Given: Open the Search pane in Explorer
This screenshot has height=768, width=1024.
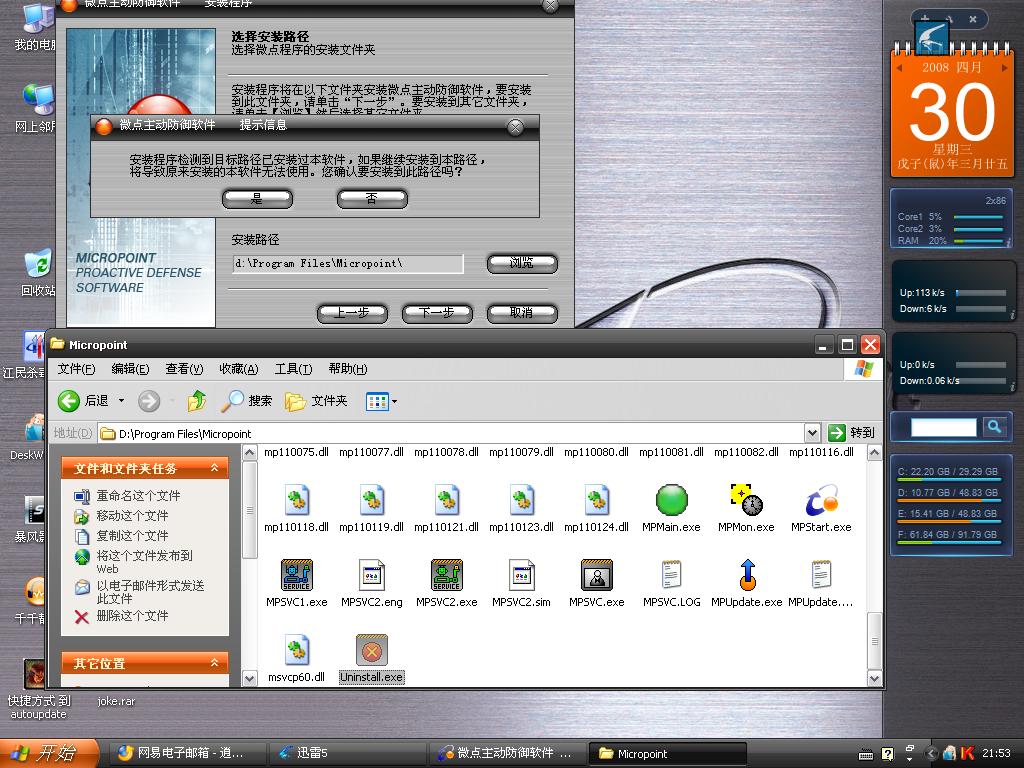Looking at the screenshot, I should pos(246,401).
